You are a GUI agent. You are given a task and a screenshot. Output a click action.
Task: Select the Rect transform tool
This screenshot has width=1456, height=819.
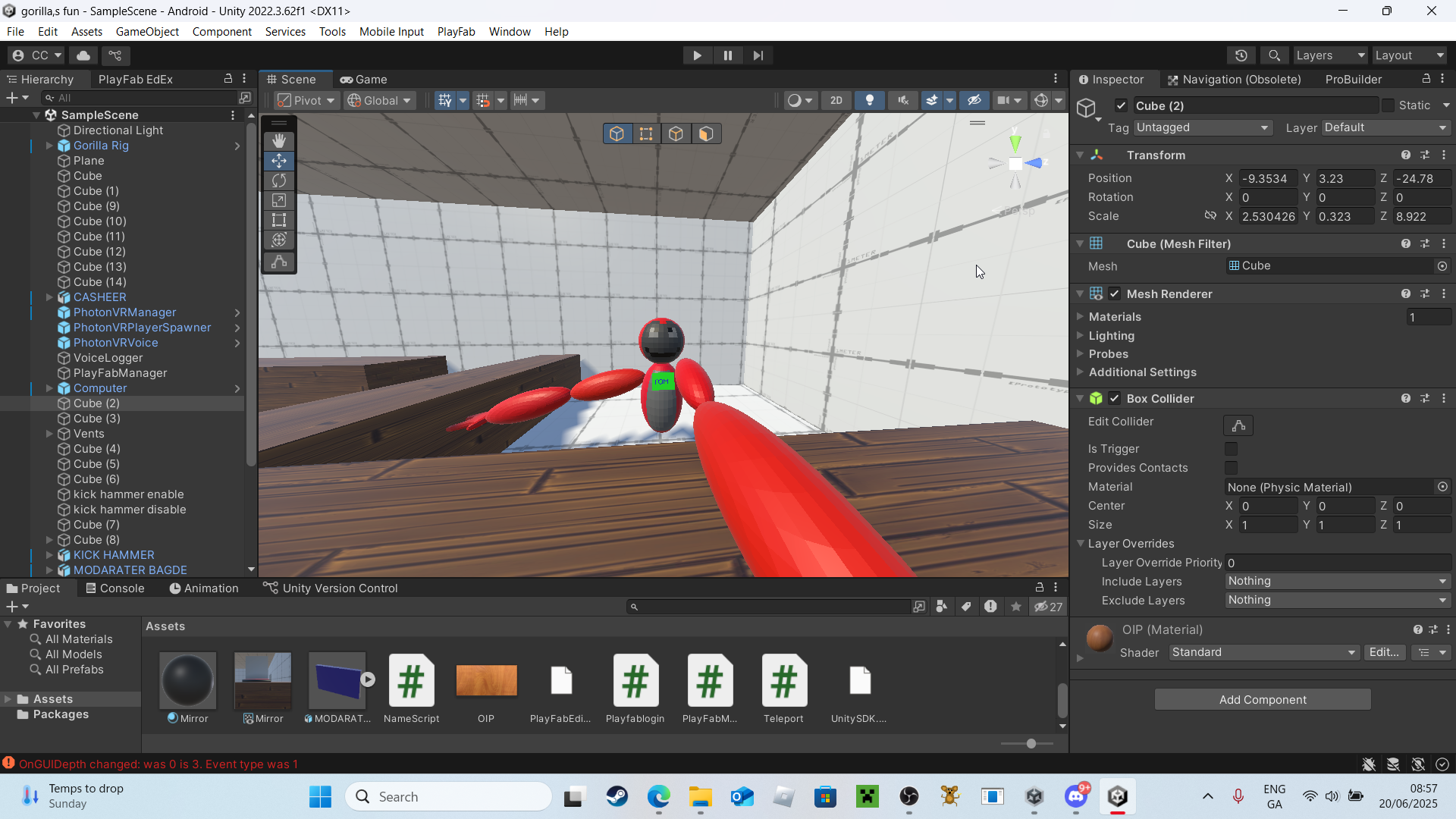[x=279, y=220]
